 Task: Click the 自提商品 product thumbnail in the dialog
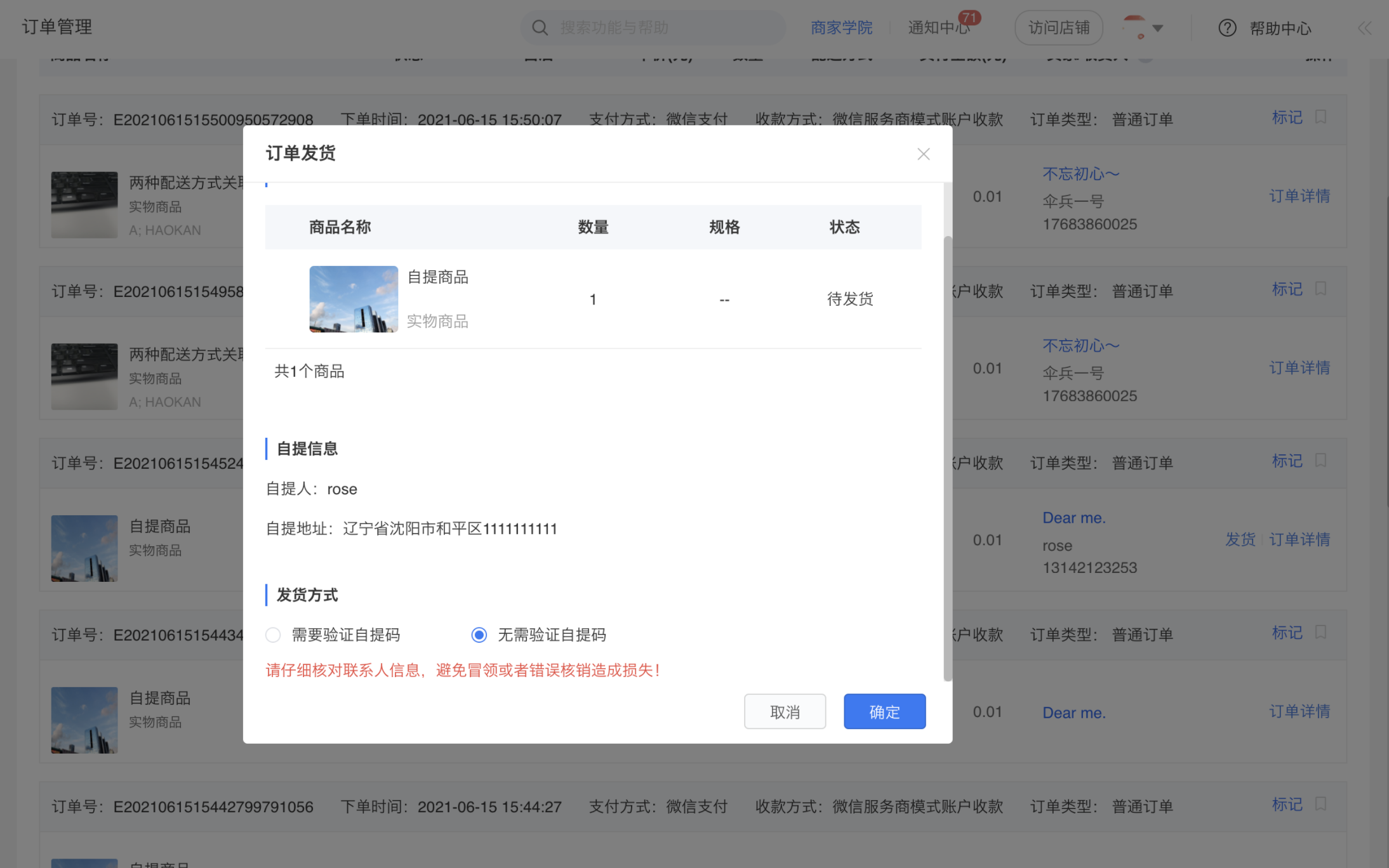pos(354,299)
